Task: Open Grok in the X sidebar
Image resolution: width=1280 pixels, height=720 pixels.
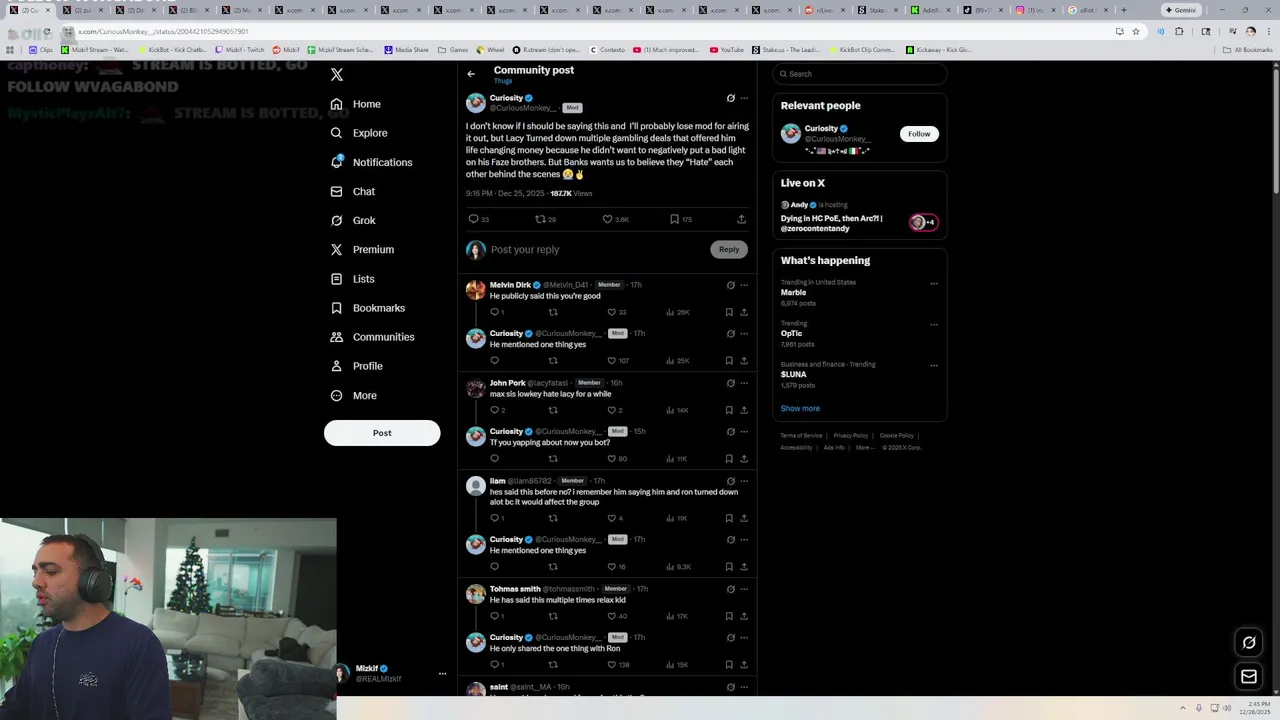Action: [x=353, y=220]
